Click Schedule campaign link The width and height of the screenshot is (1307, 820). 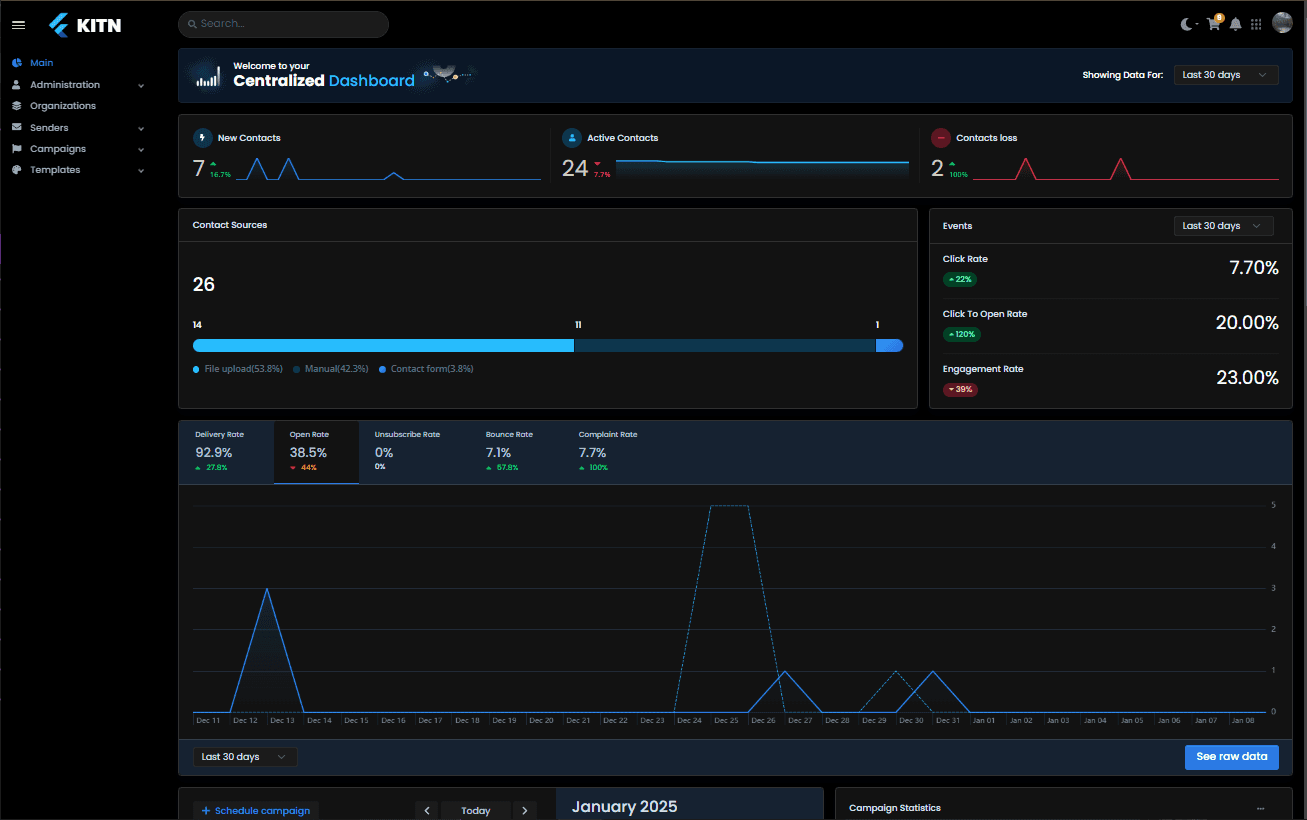pyautogui.click(x=256, y=811)
